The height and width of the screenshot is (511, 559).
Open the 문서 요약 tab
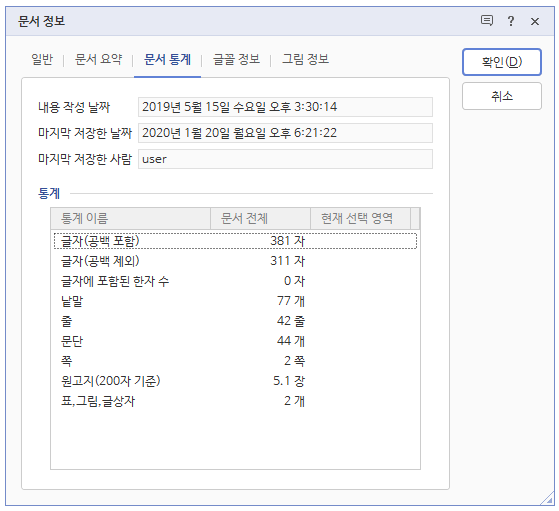(x=98, y=59)
